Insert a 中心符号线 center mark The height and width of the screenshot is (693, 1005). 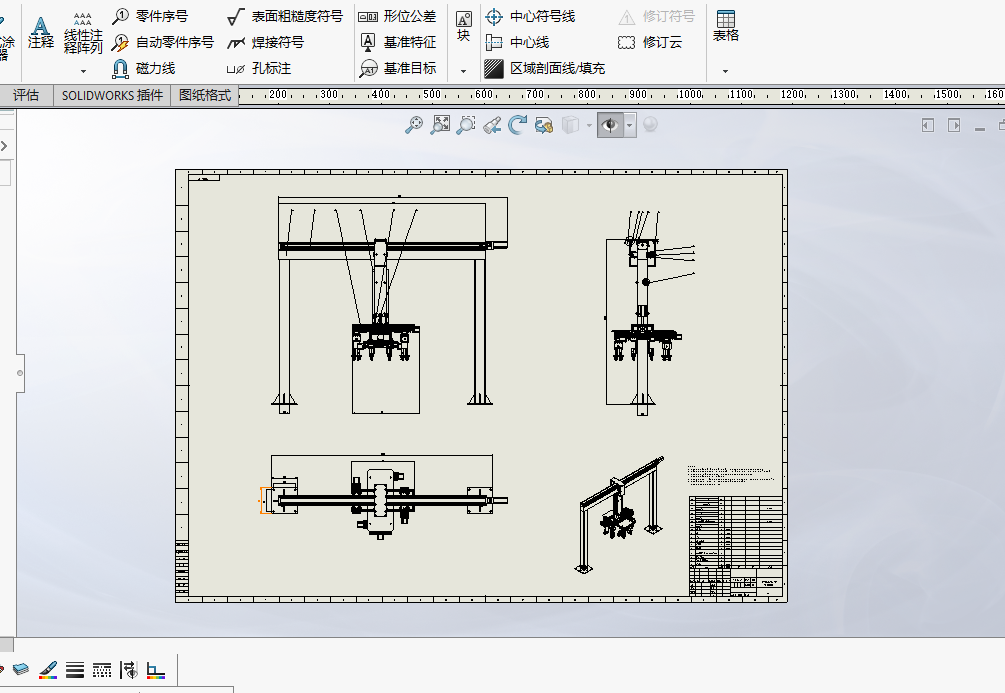pyautogui.click(x=530, y=16)
